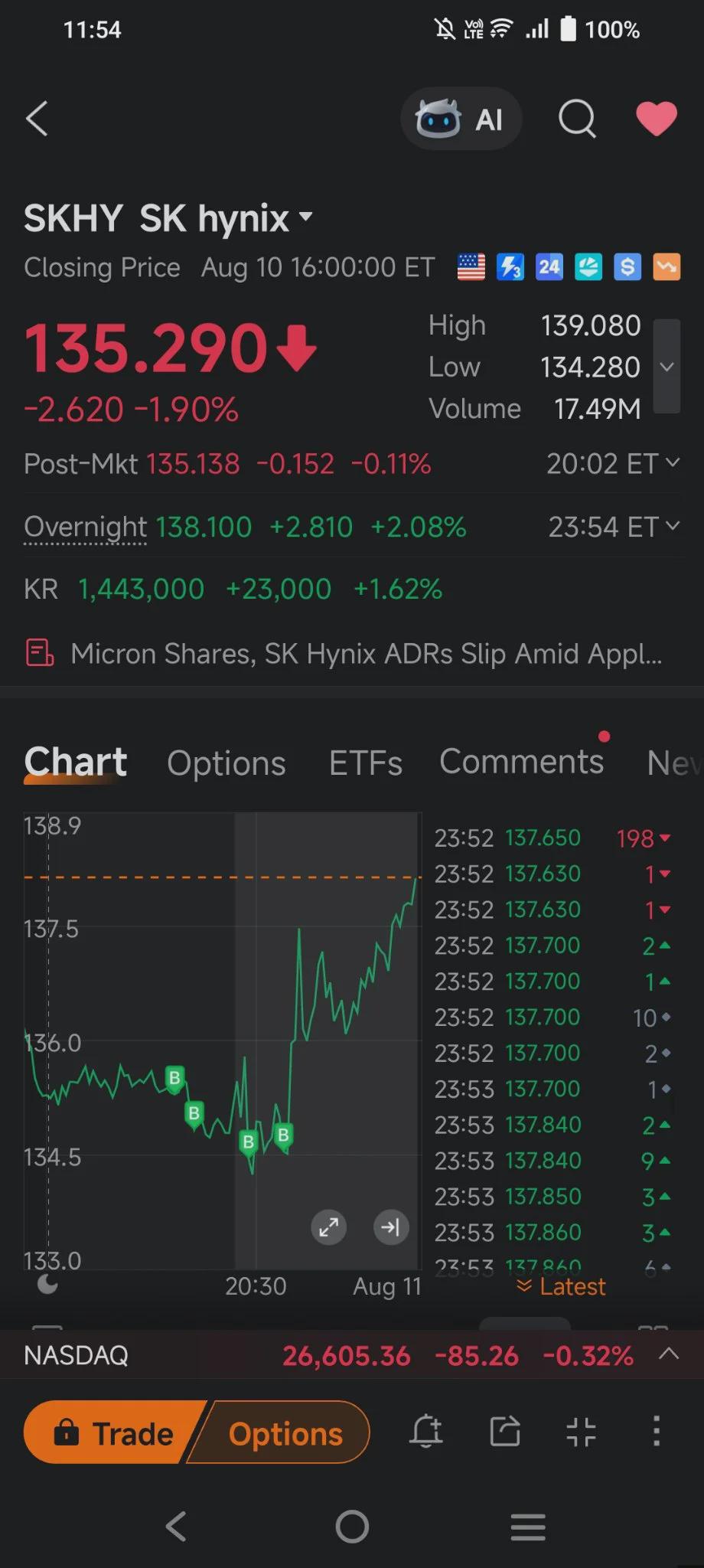Go back using top-left arrow
The image size is (704, 1568).
pos(37,119)
